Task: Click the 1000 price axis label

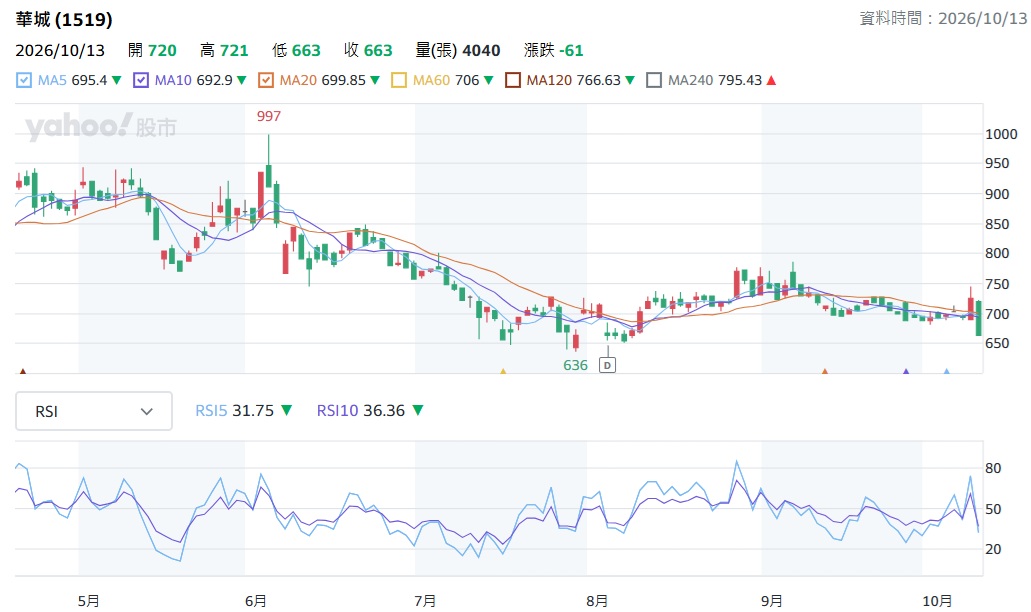Action: 1001,134
